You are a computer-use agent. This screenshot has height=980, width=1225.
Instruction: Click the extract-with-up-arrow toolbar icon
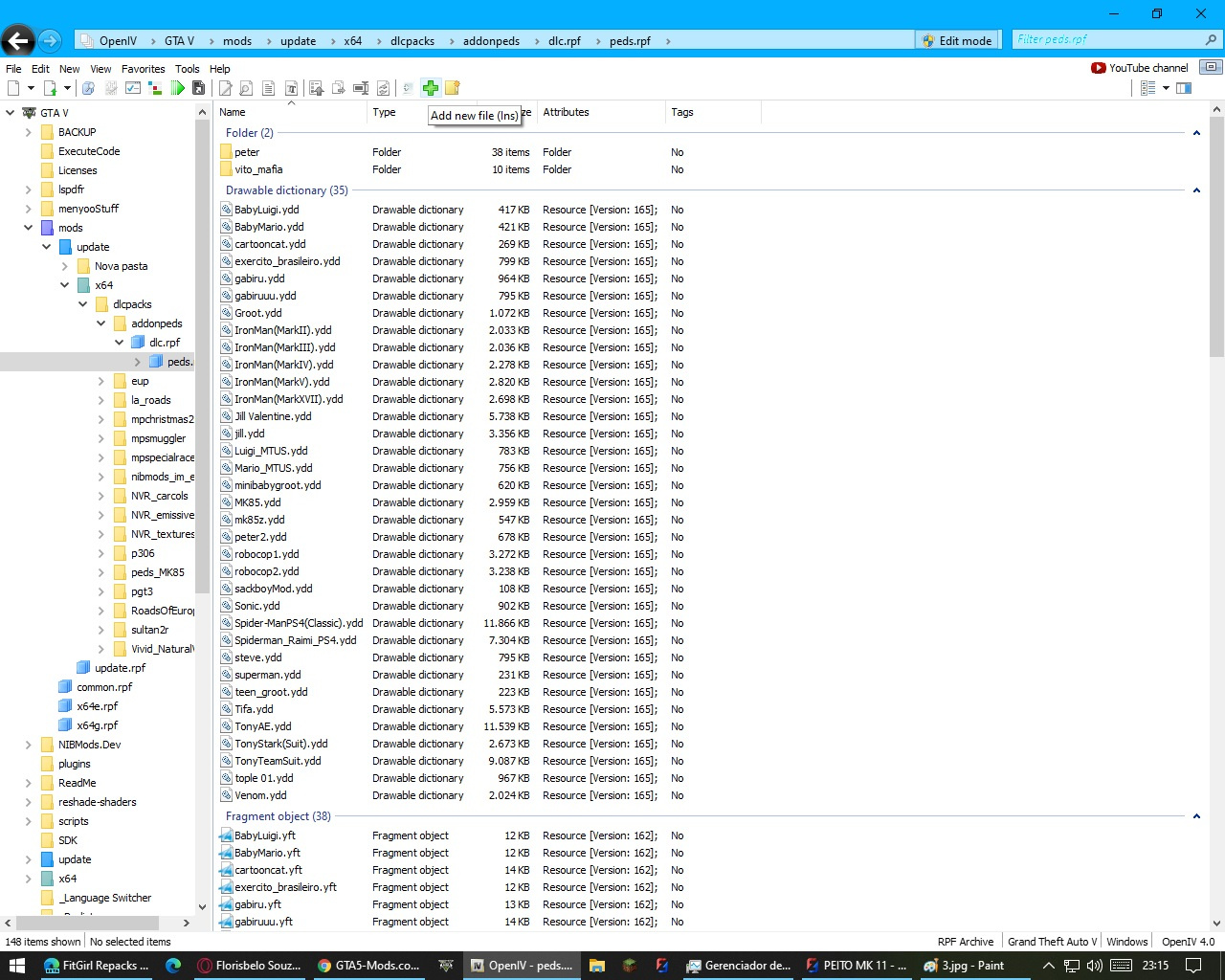point(317,88)
